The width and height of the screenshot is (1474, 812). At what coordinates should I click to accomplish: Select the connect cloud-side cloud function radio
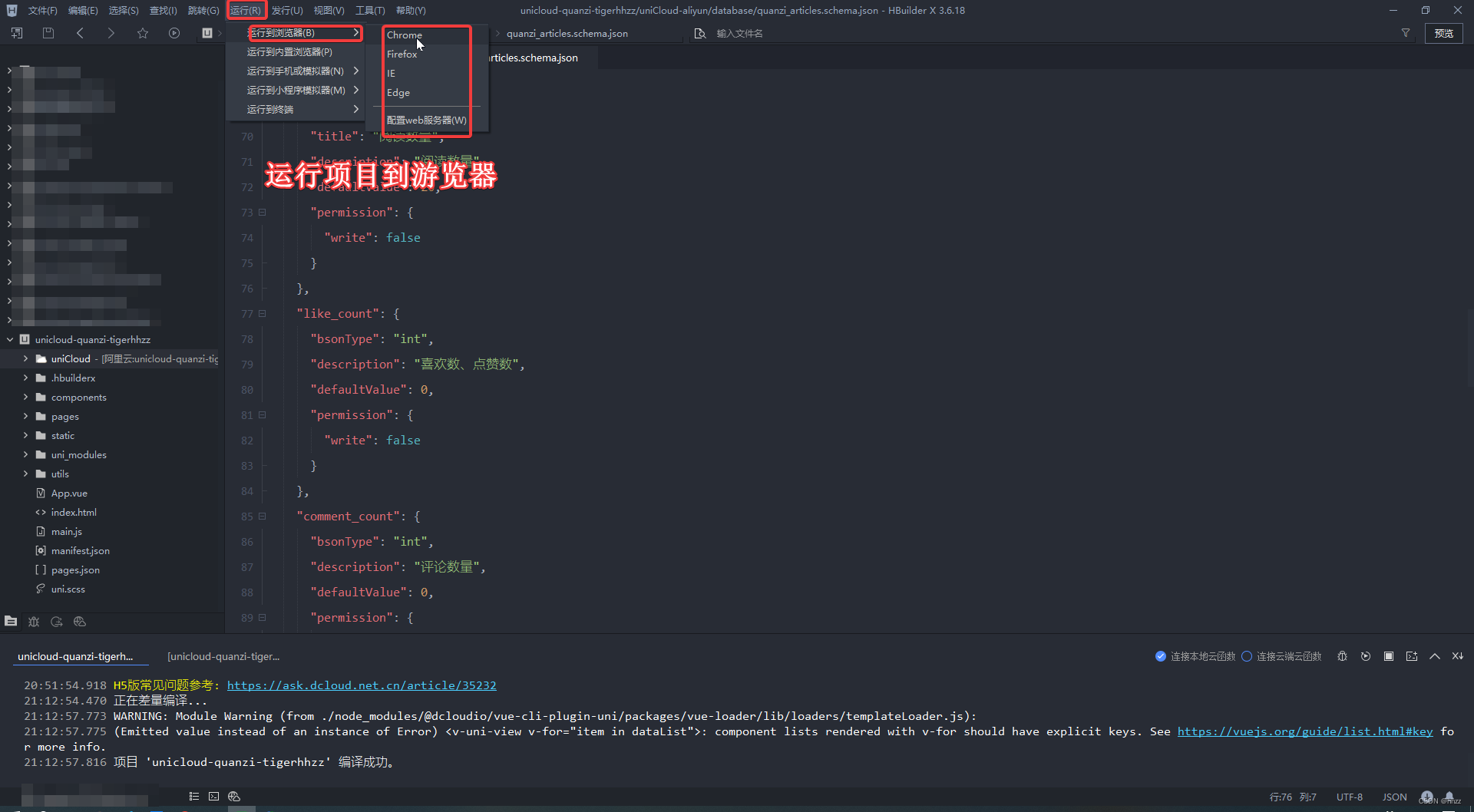click(x=1247, y=656)
